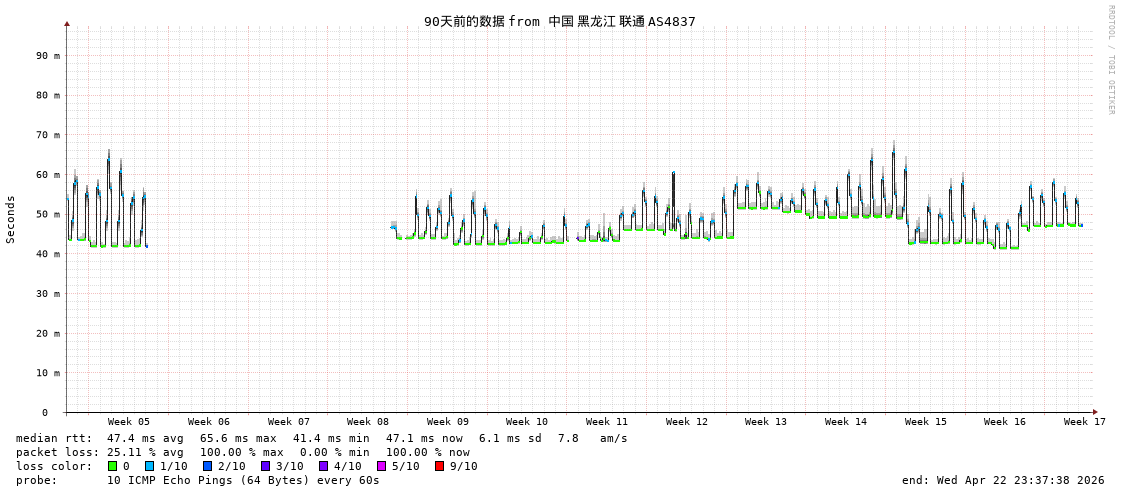Pick the violet 4/10 loss color box
Viewport: 1121px width, 494px height.
click(x=323, y=466)
